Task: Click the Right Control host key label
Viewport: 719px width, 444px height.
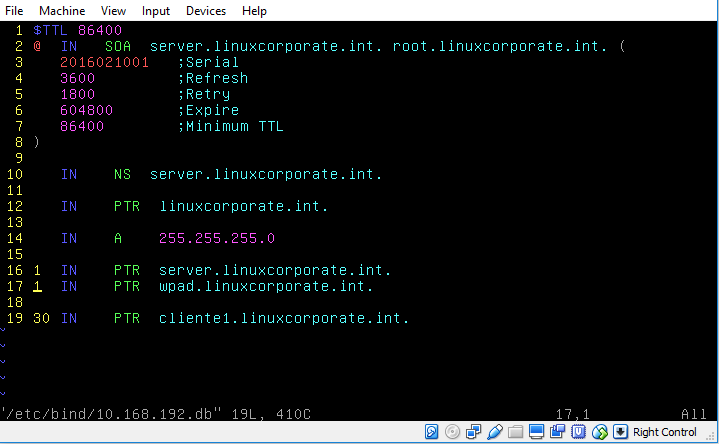Action: pyautogui.click(x=664, y=432)
